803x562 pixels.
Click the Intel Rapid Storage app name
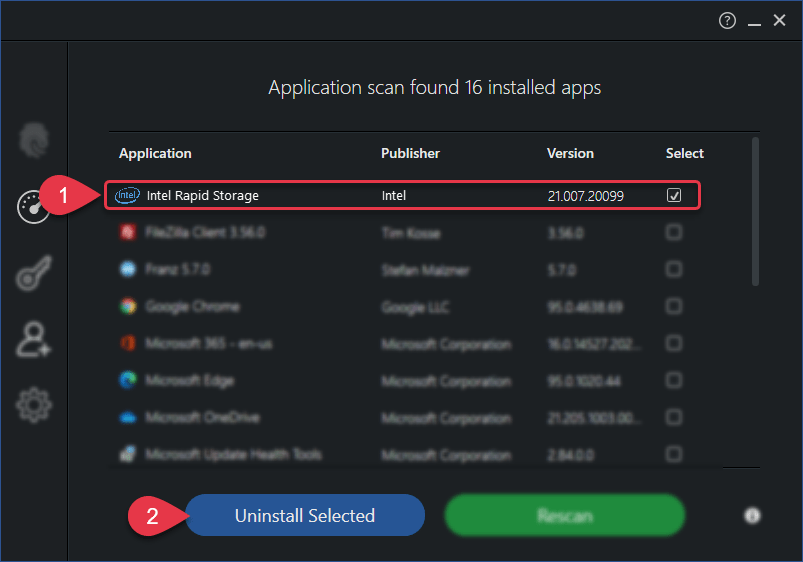203,195
